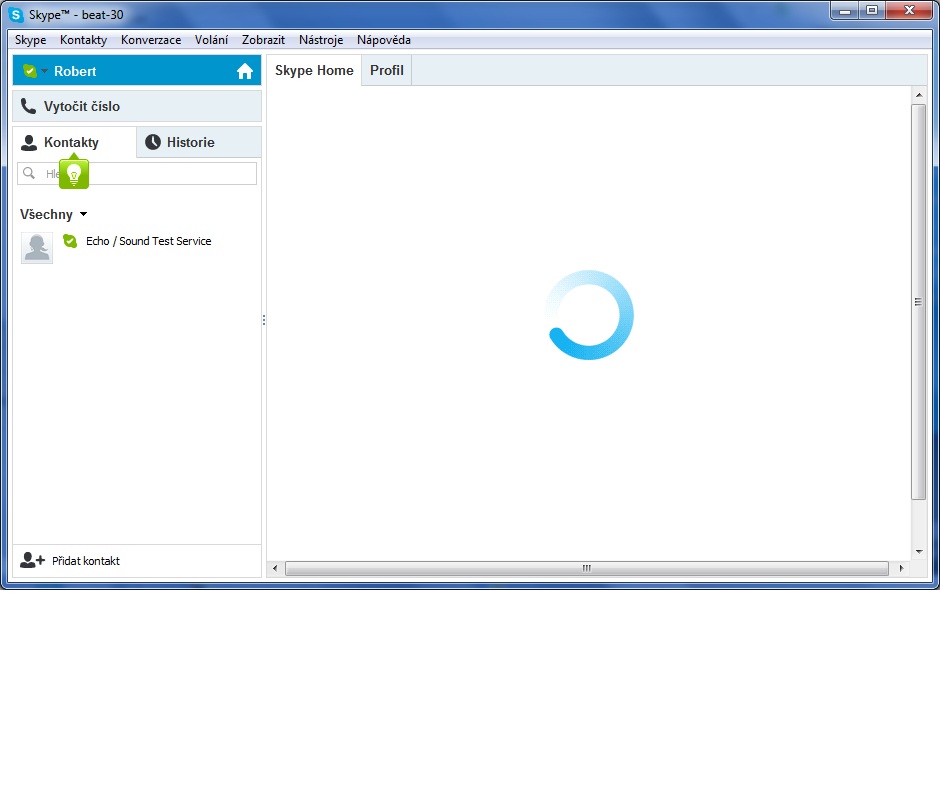
Task: Switch to the Kontakty tab
Action: pos(74,142)
